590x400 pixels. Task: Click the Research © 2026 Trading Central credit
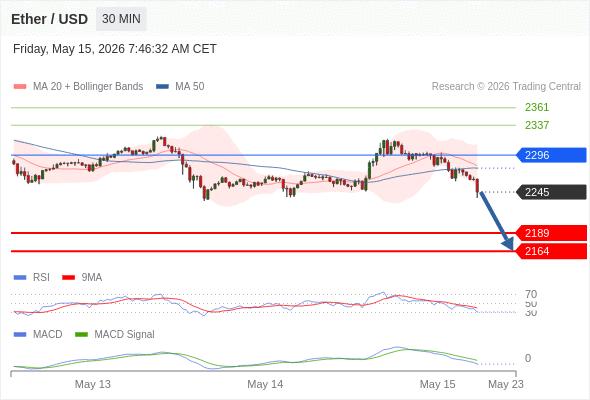(506, 87)
